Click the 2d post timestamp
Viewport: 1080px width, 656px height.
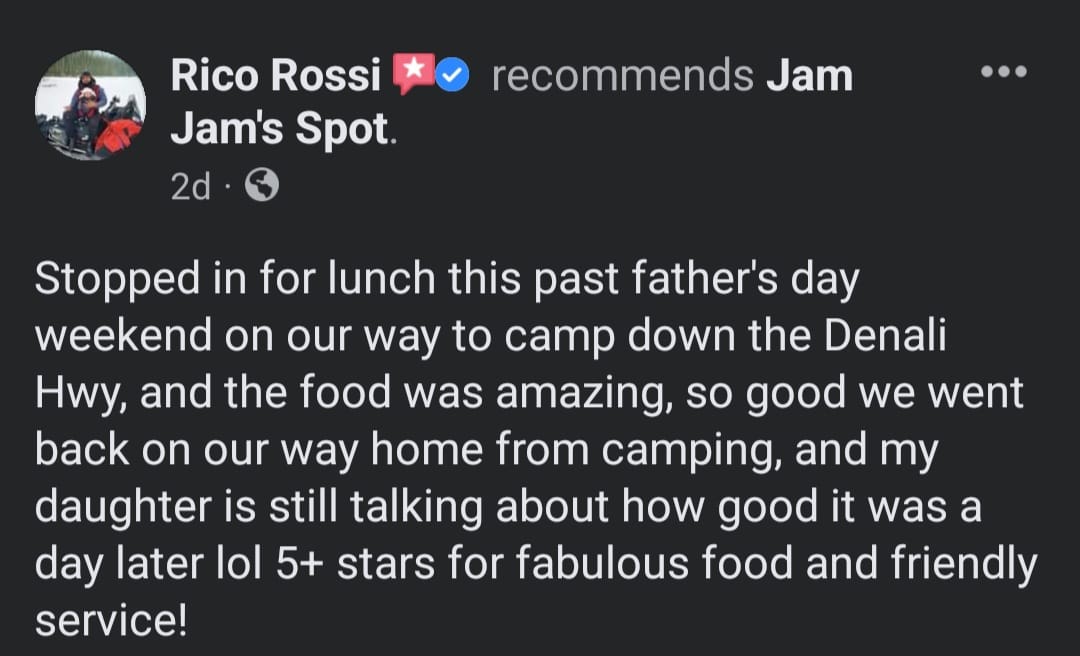[x=190, y=187]
